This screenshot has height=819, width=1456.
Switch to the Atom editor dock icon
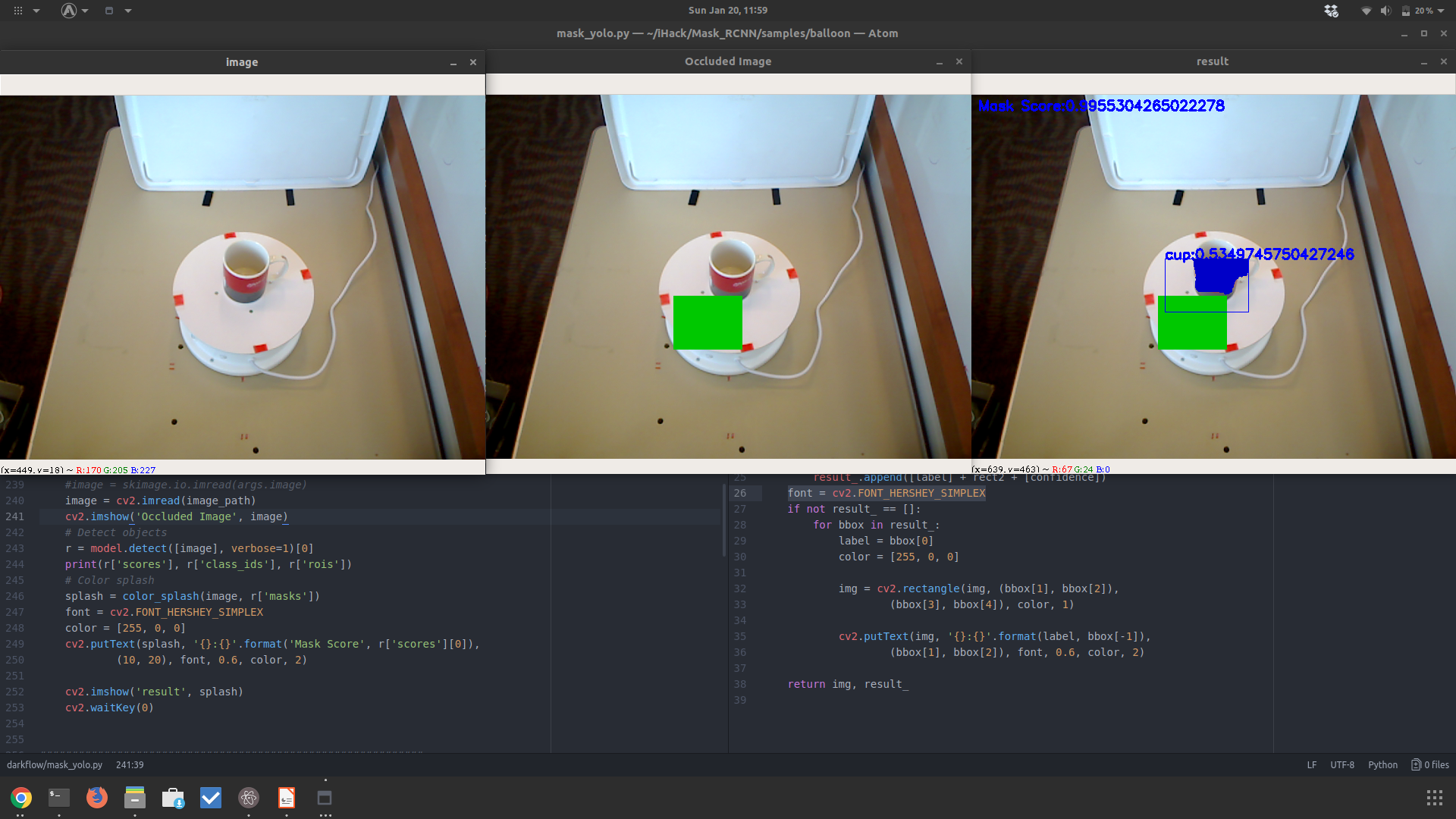click(249, 798)
